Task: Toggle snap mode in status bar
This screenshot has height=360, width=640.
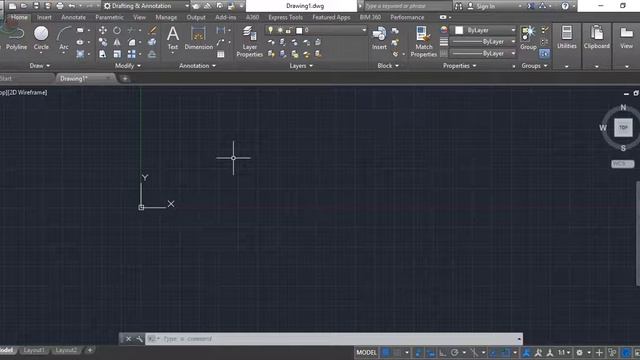Action: click(397, 352)
